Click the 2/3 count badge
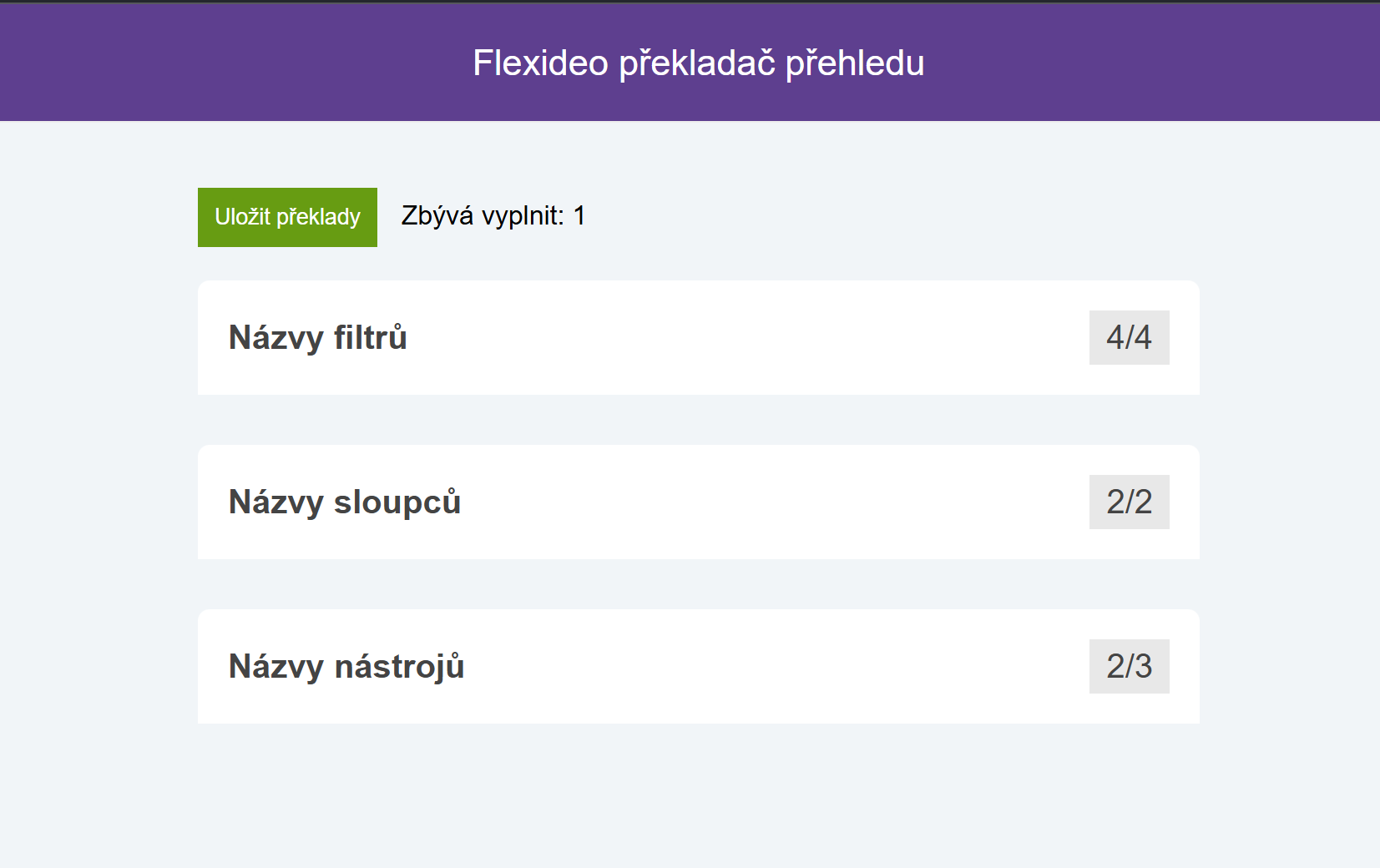 coord(1129,666)
